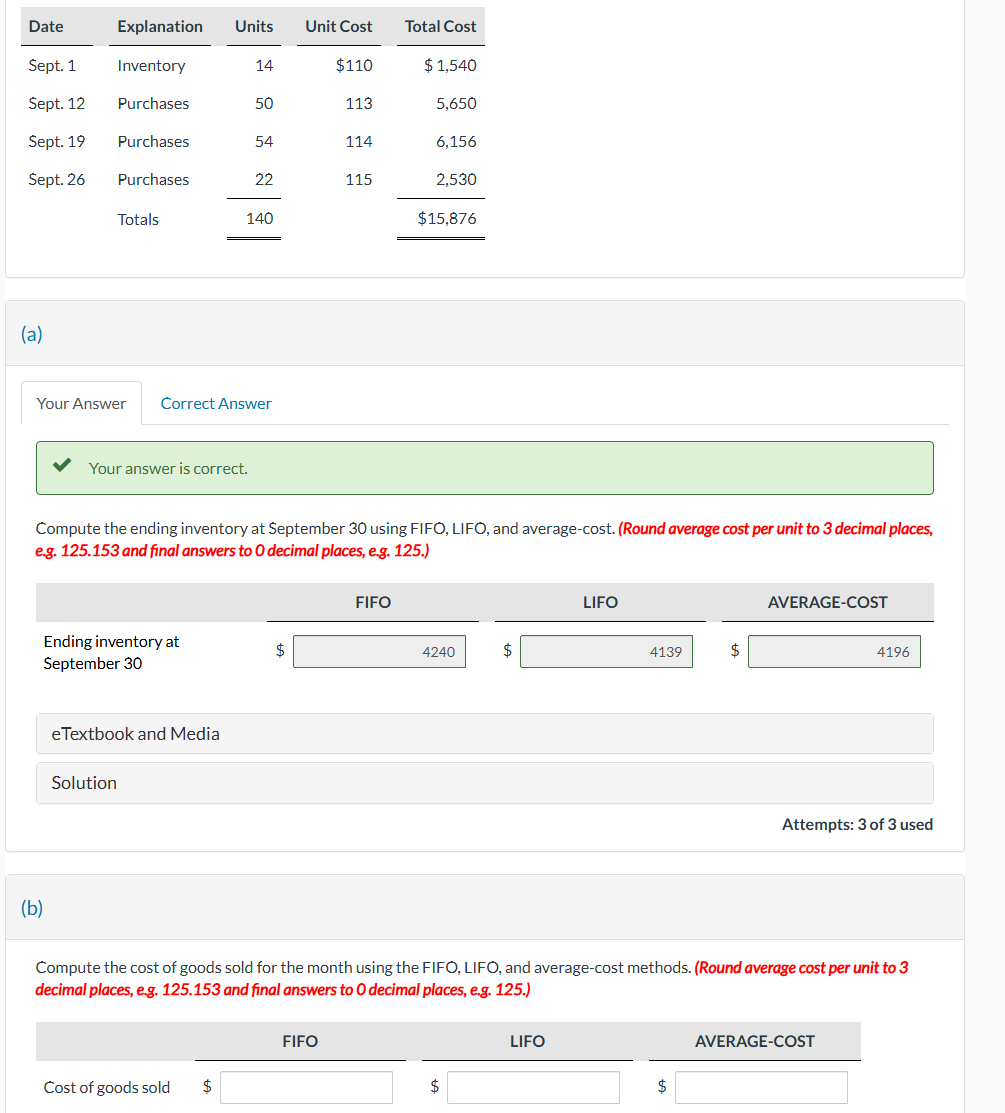This screenshot has height=1113, width=1005.
Task: Click the LIFO ending inventory field 4139
Action: [x=606, y=652]
